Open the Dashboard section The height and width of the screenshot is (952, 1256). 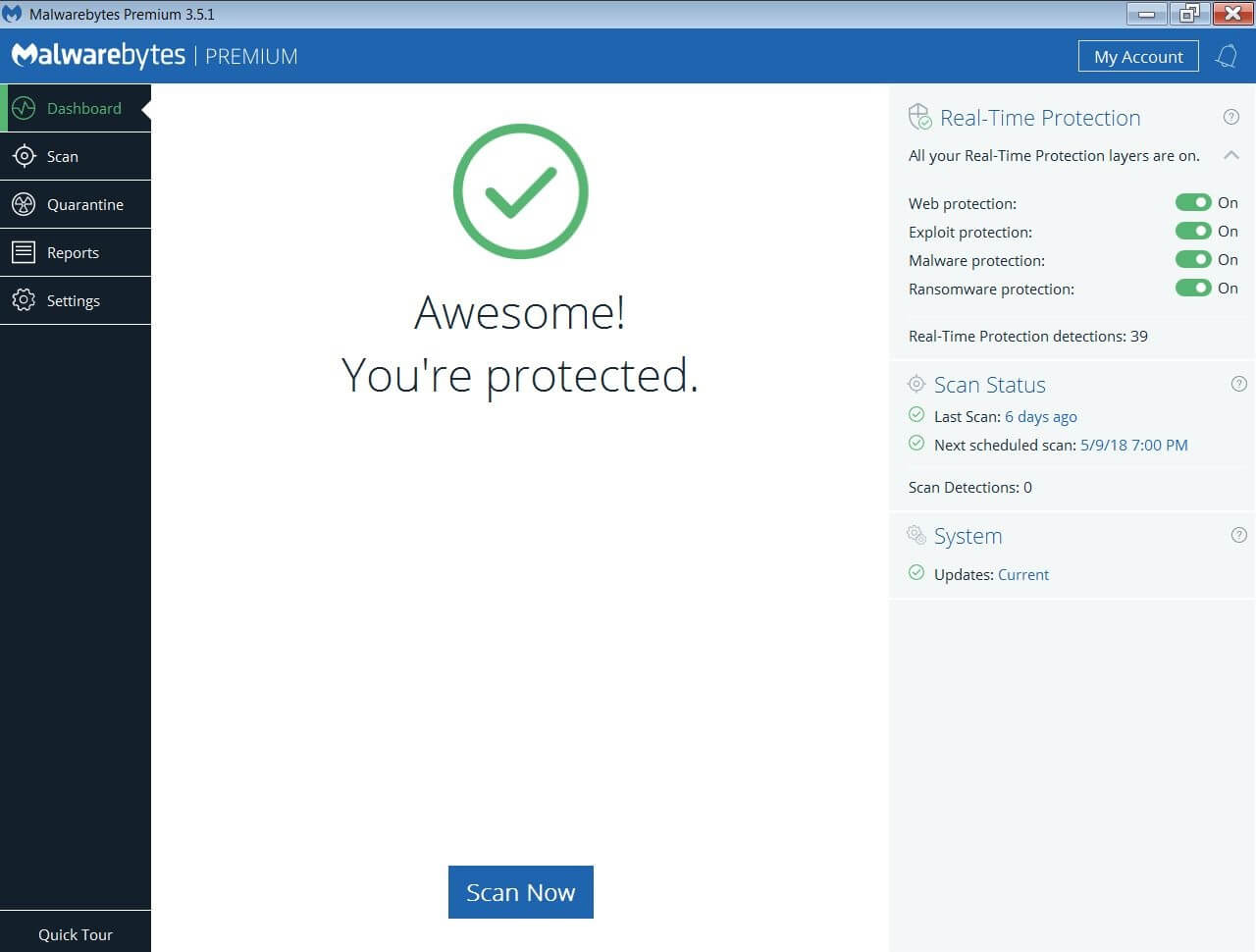[76, 108]
